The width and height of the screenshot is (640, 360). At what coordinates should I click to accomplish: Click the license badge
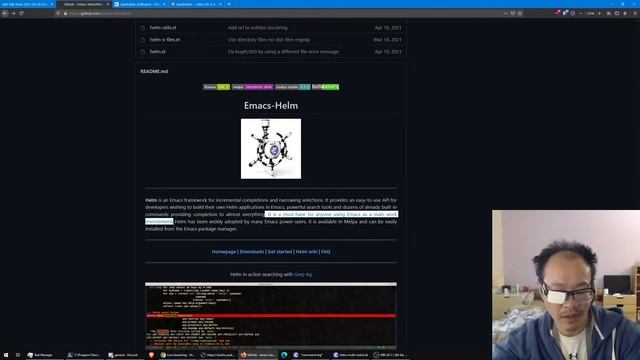(x=216, y=87)
